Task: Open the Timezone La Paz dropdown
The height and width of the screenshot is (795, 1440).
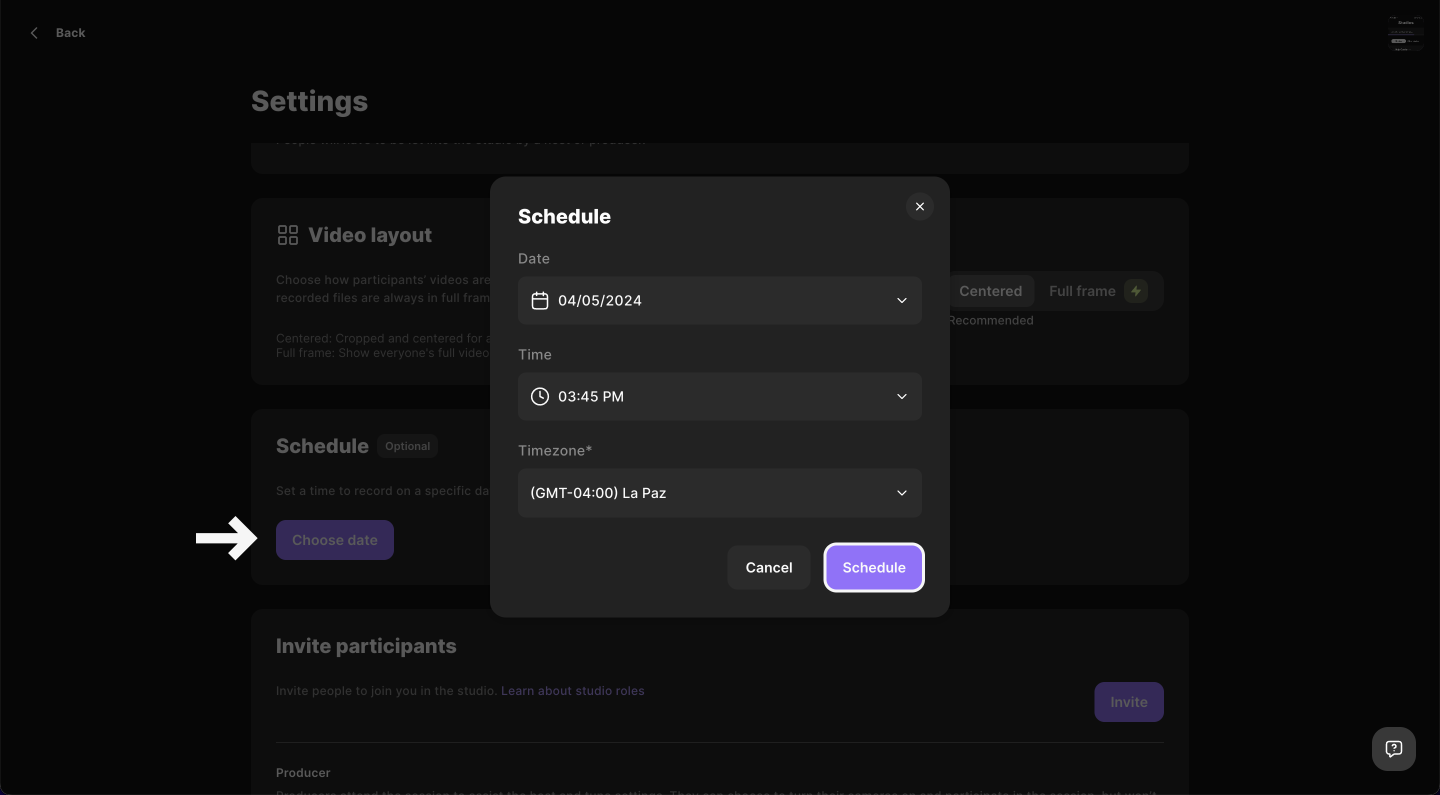Action: (x=720, y=493)
